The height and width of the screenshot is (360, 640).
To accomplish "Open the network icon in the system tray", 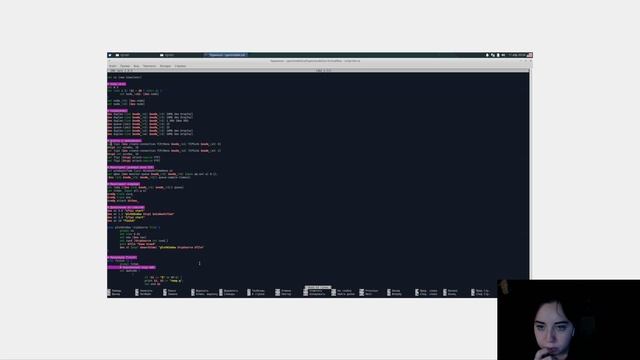I will pos(493,55).
